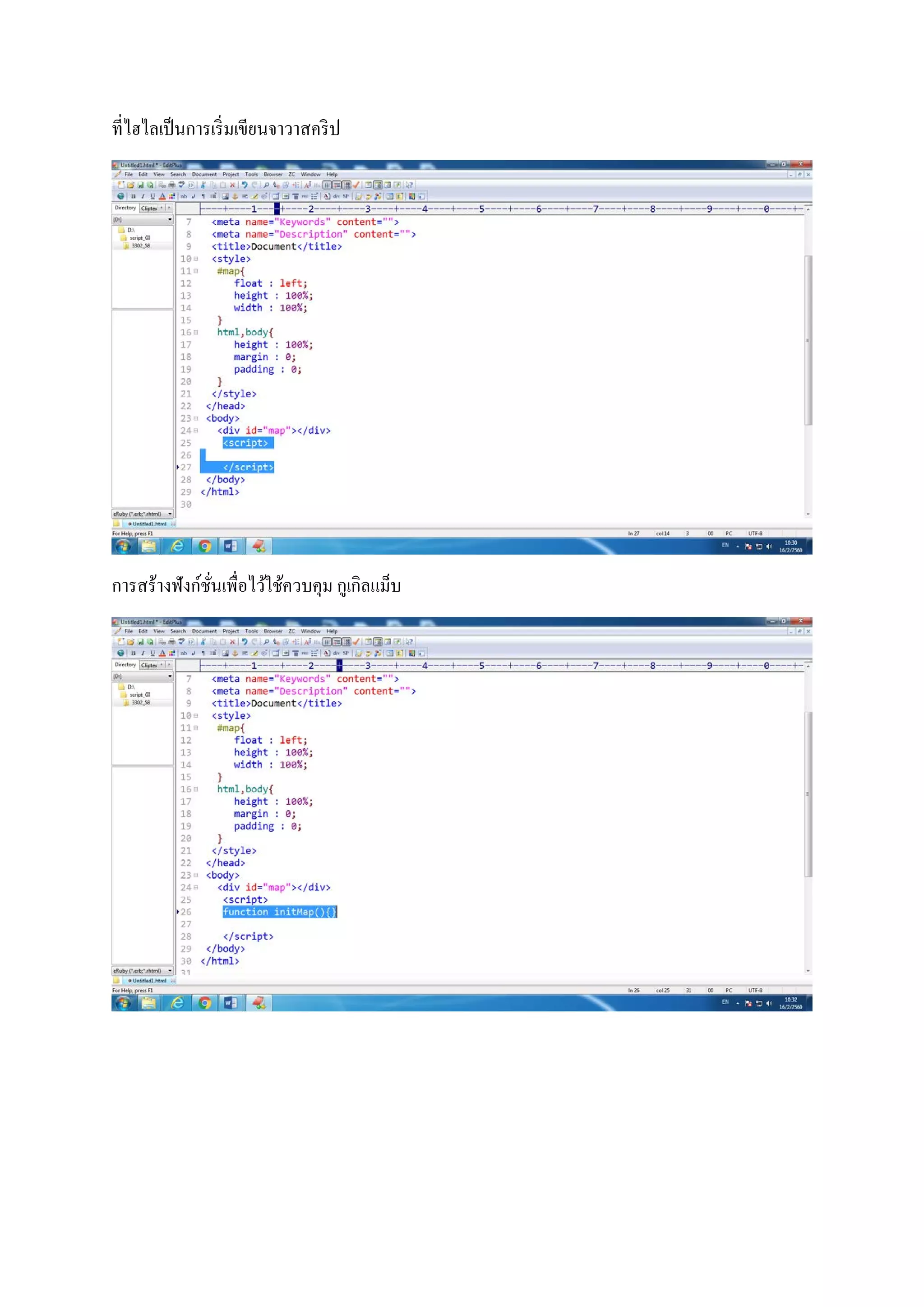The width and height of the screenshot is (924, 1307).
Task: Open the [D:] drive dropdown in upper window
Action: coord(170,220)
